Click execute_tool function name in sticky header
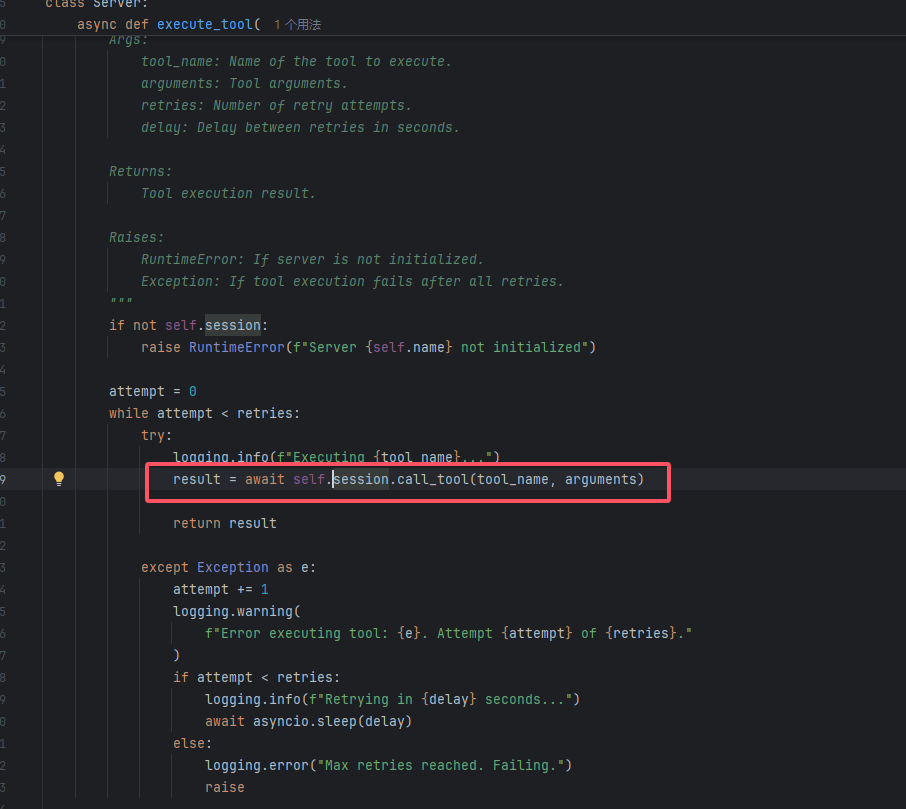The width and height of the screenshot is (906, 809). point(205,24)
